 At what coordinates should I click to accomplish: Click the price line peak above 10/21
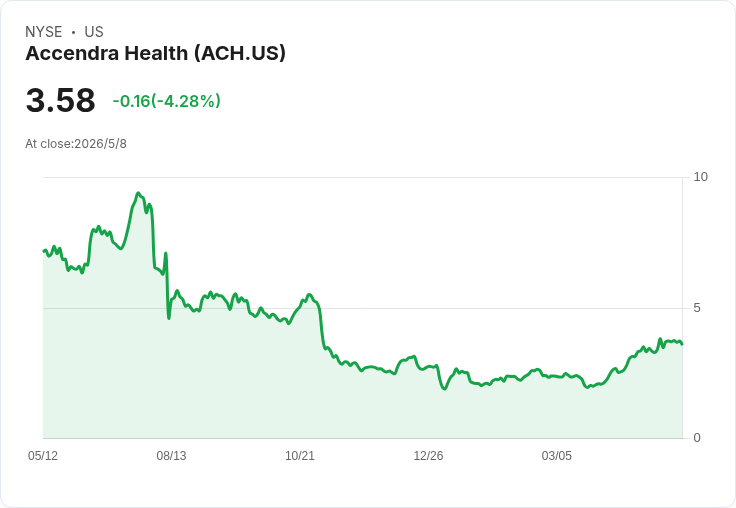click(309, 295)
